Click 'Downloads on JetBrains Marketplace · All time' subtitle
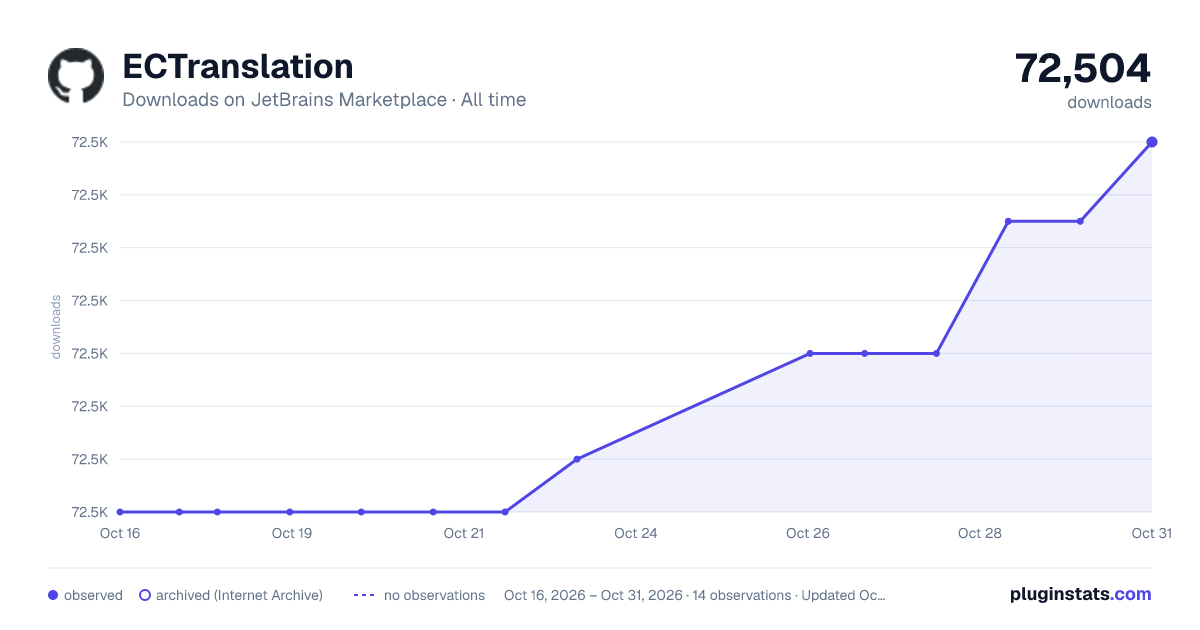The image size is (1200, 630). point(324,100)
